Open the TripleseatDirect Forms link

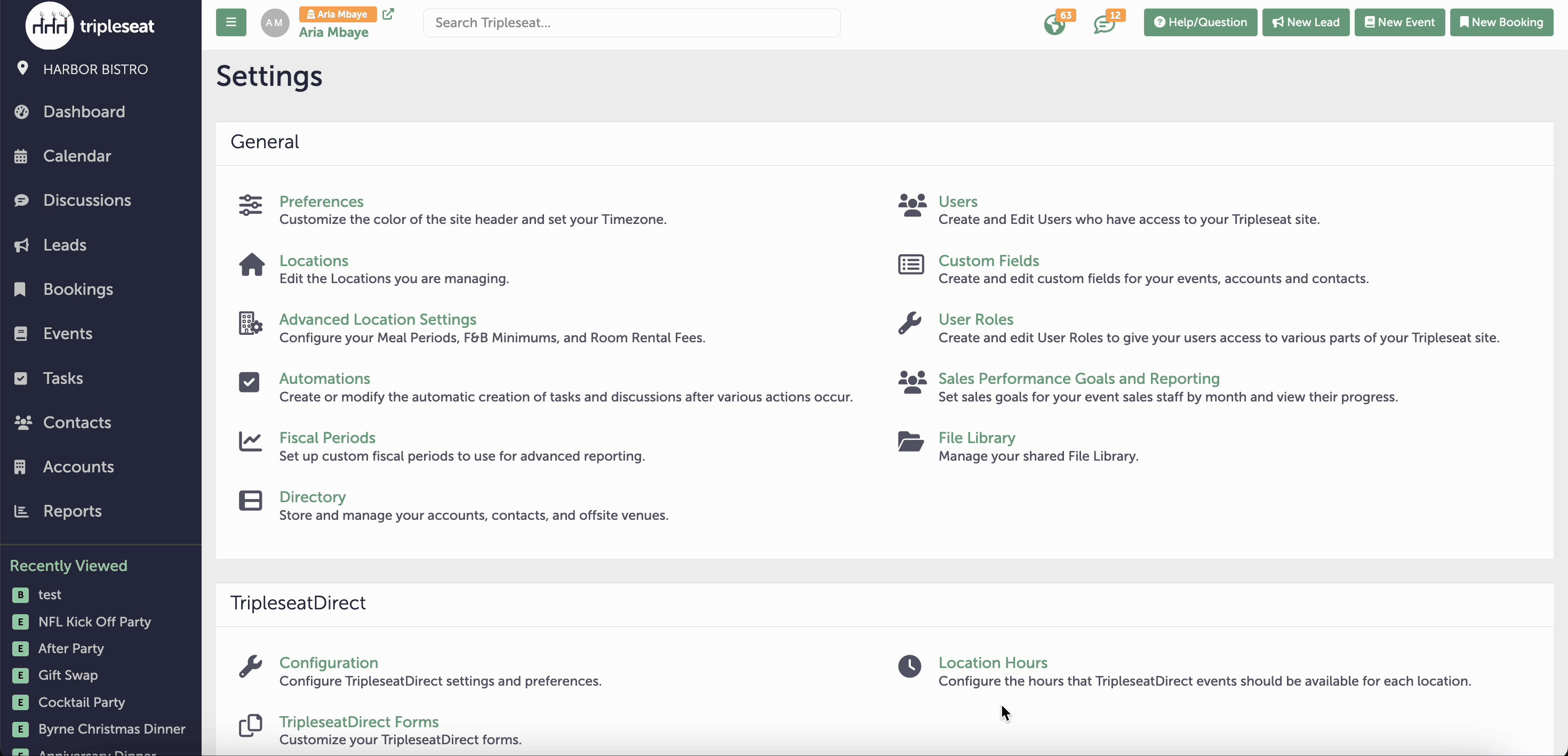tap(358, 722)
